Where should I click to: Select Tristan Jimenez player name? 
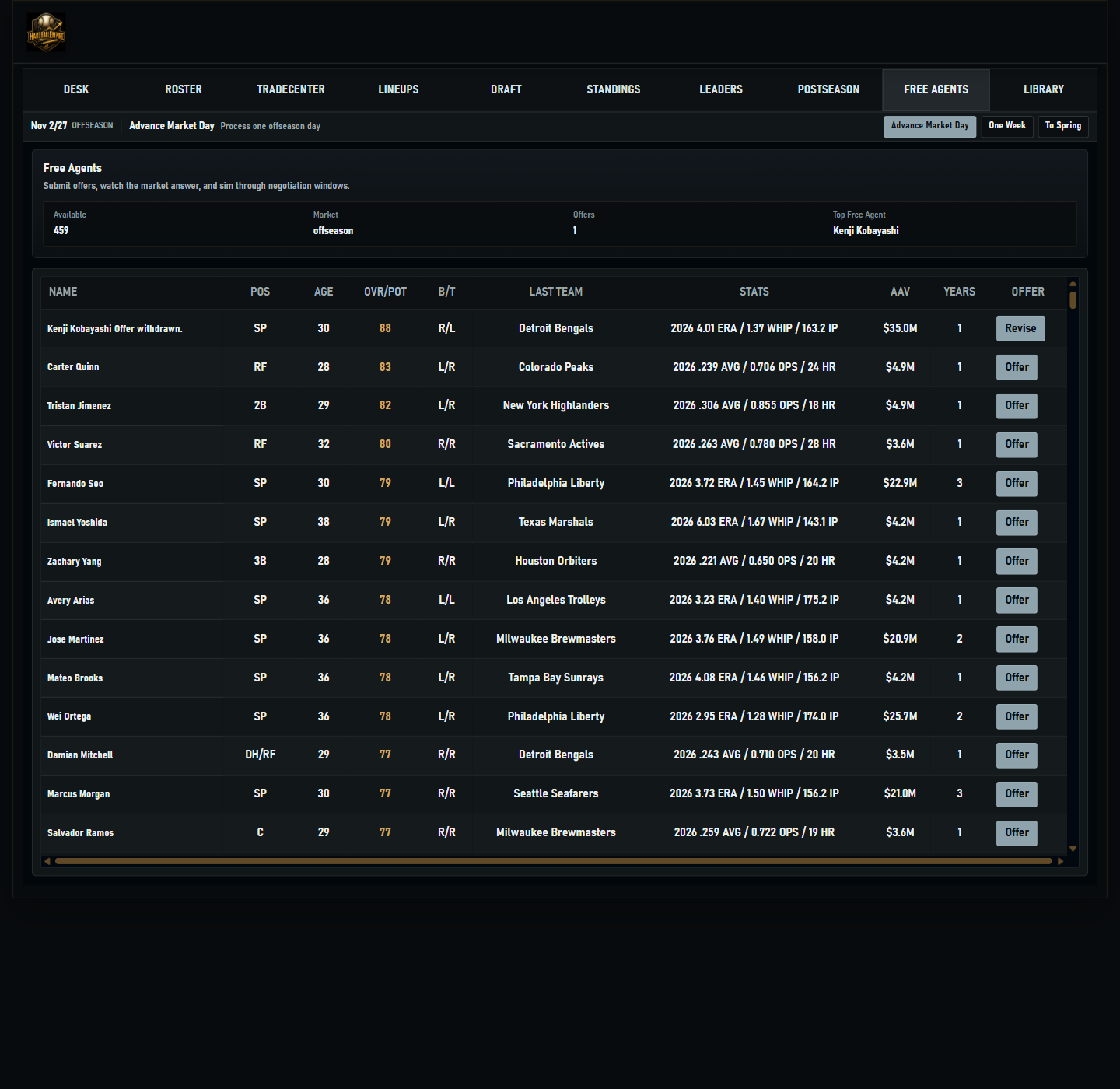tap(79, 406)
